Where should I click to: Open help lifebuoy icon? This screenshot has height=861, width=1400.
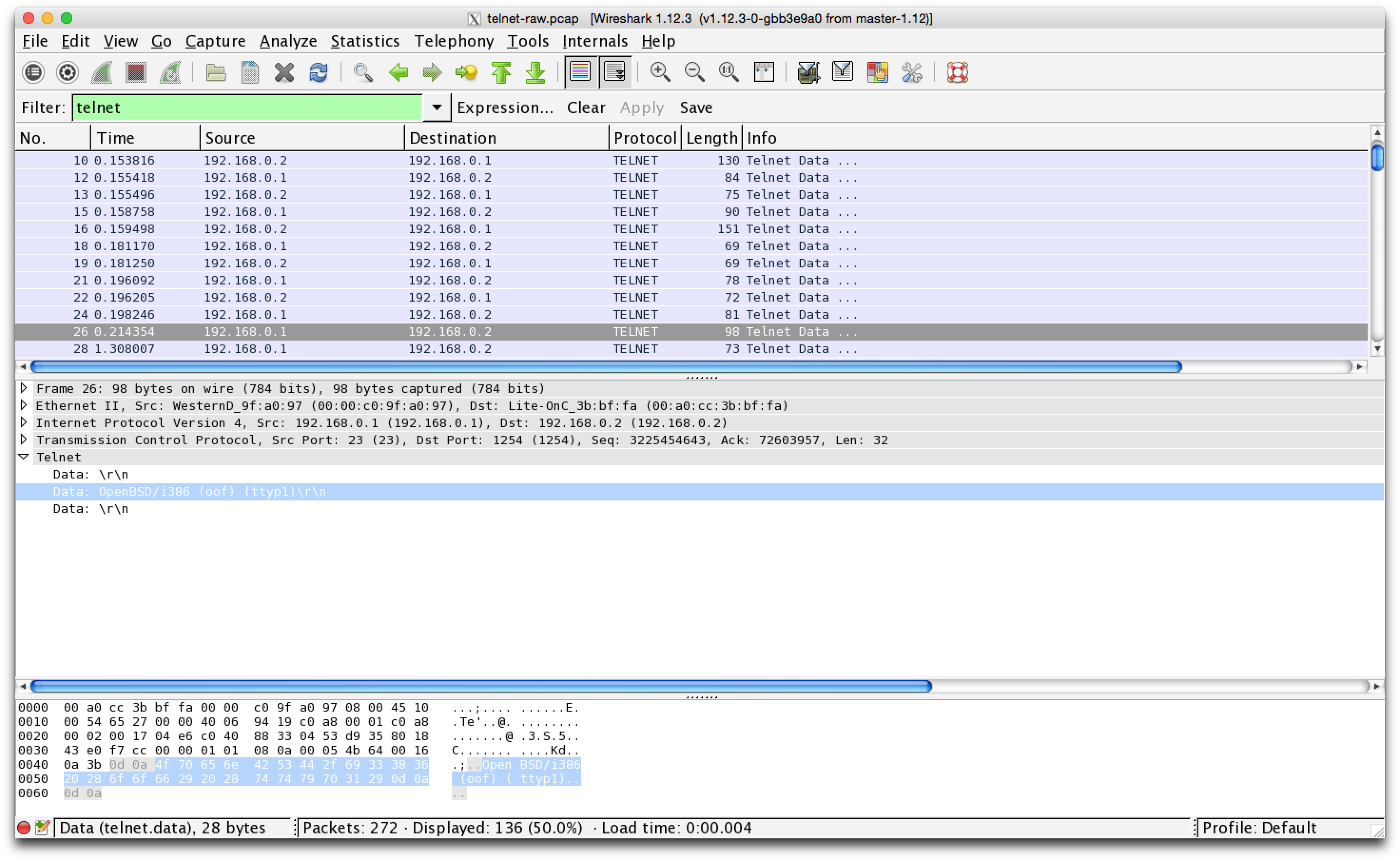[958, 72]
